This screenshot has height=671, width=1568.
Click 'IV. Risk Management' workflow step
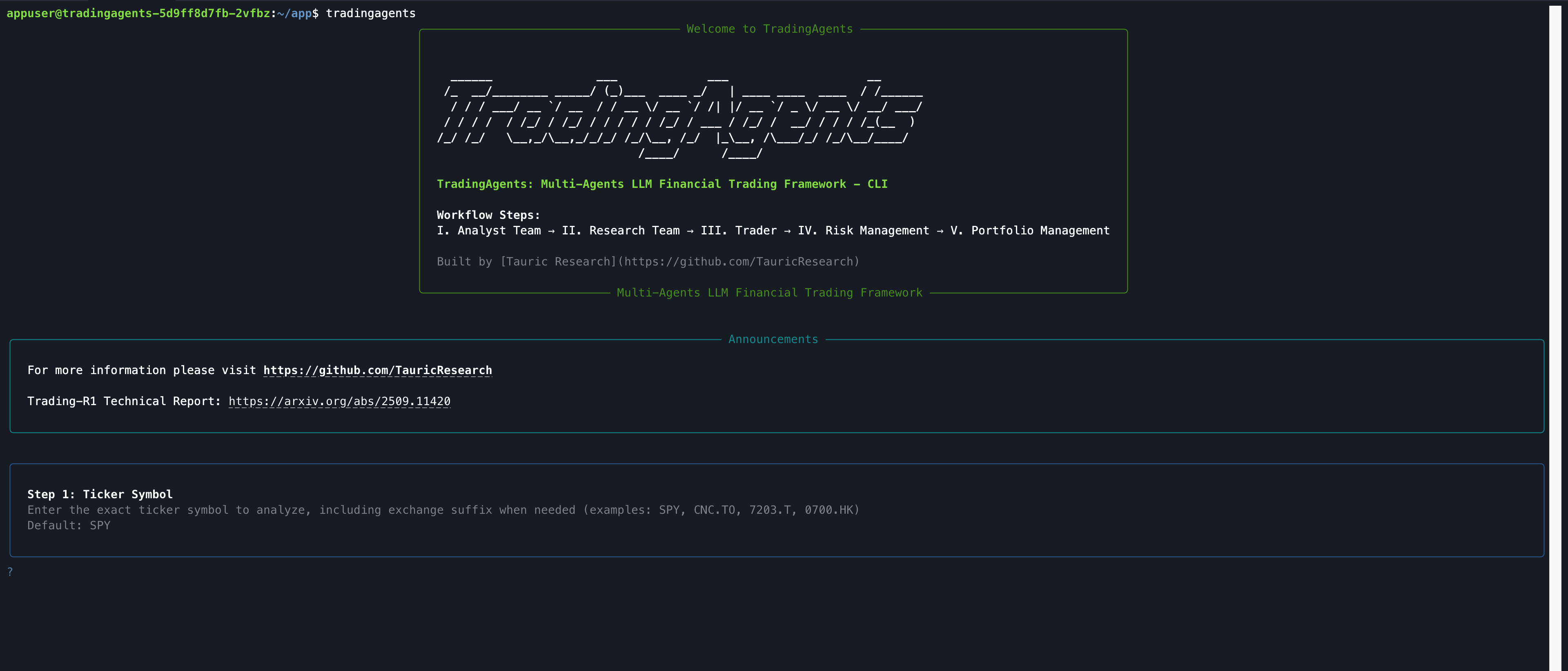tap(863, 231)
